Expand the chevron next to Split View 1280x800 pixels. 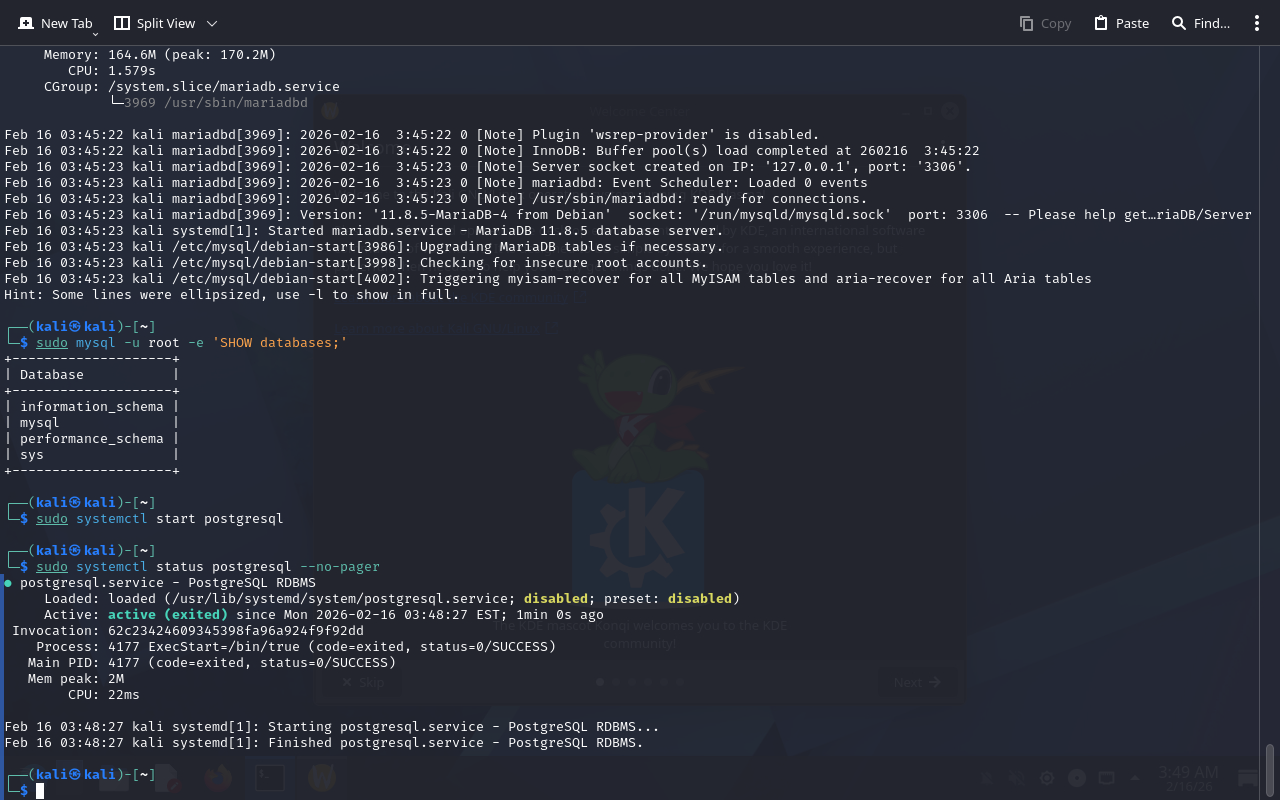(x=211, y=23)
